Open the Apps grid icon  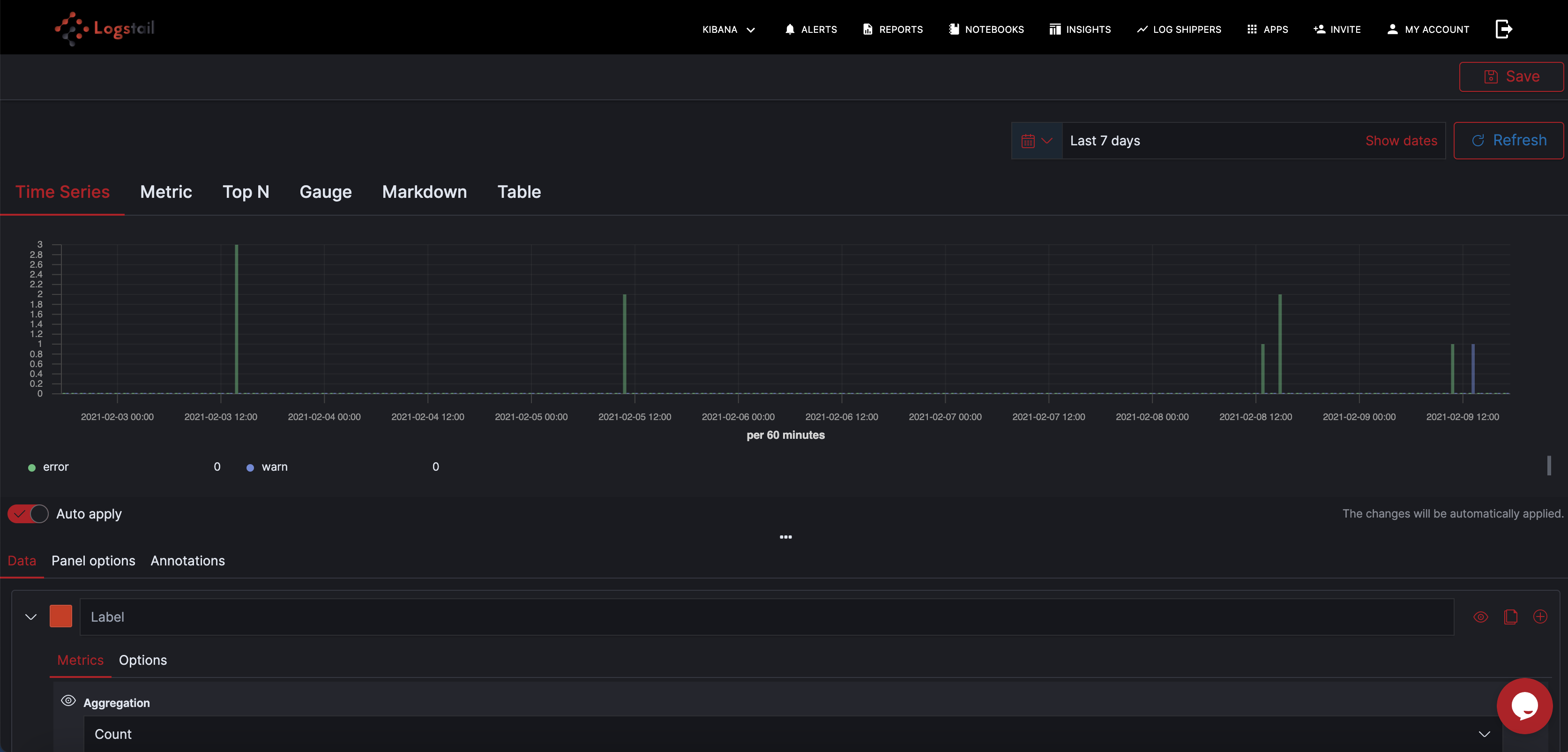pyautogui.click(x=1252, y=29)
